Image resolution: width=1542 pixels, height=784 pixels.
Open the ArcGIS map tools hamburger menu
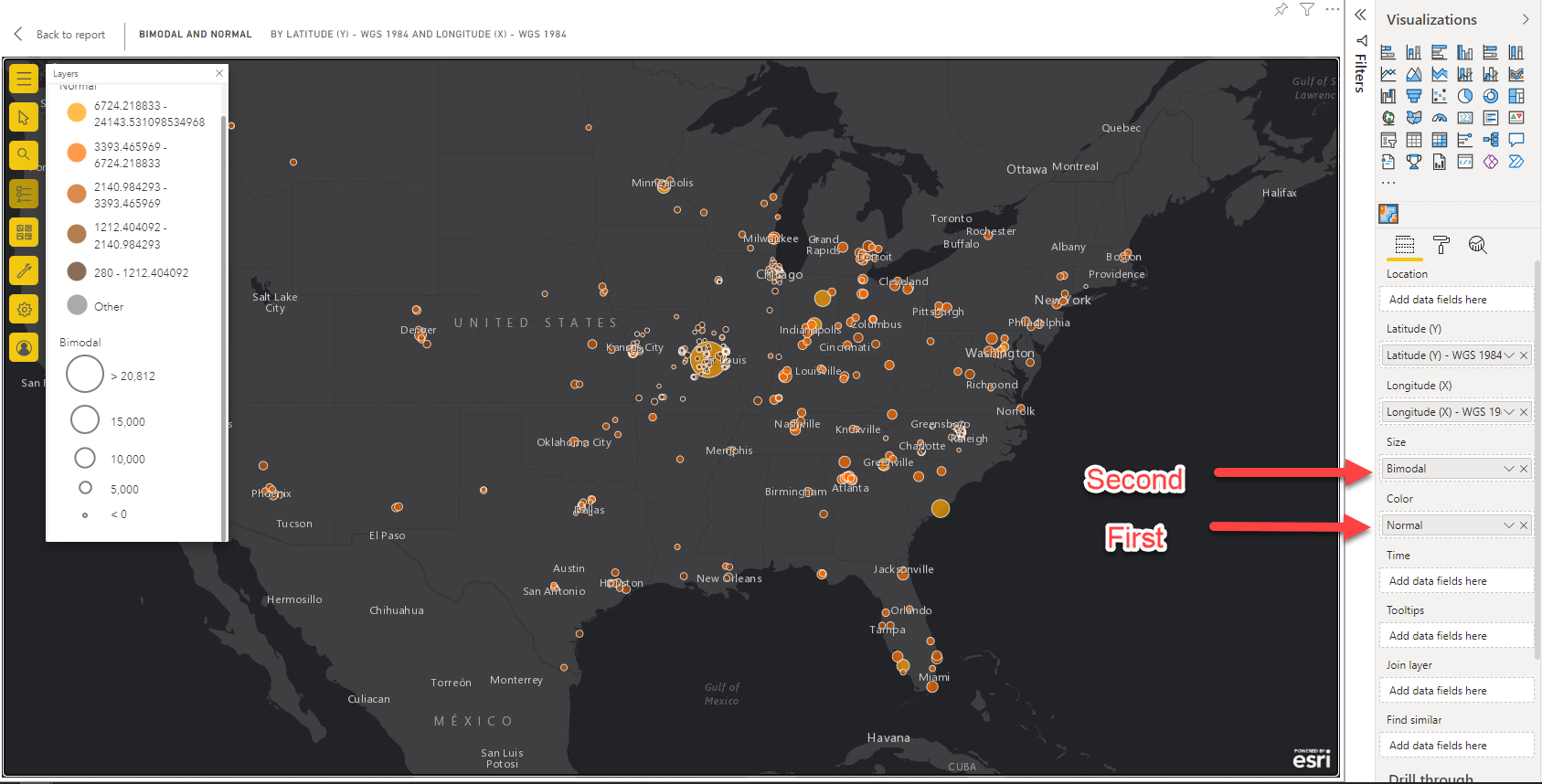[x=24, y=79]
